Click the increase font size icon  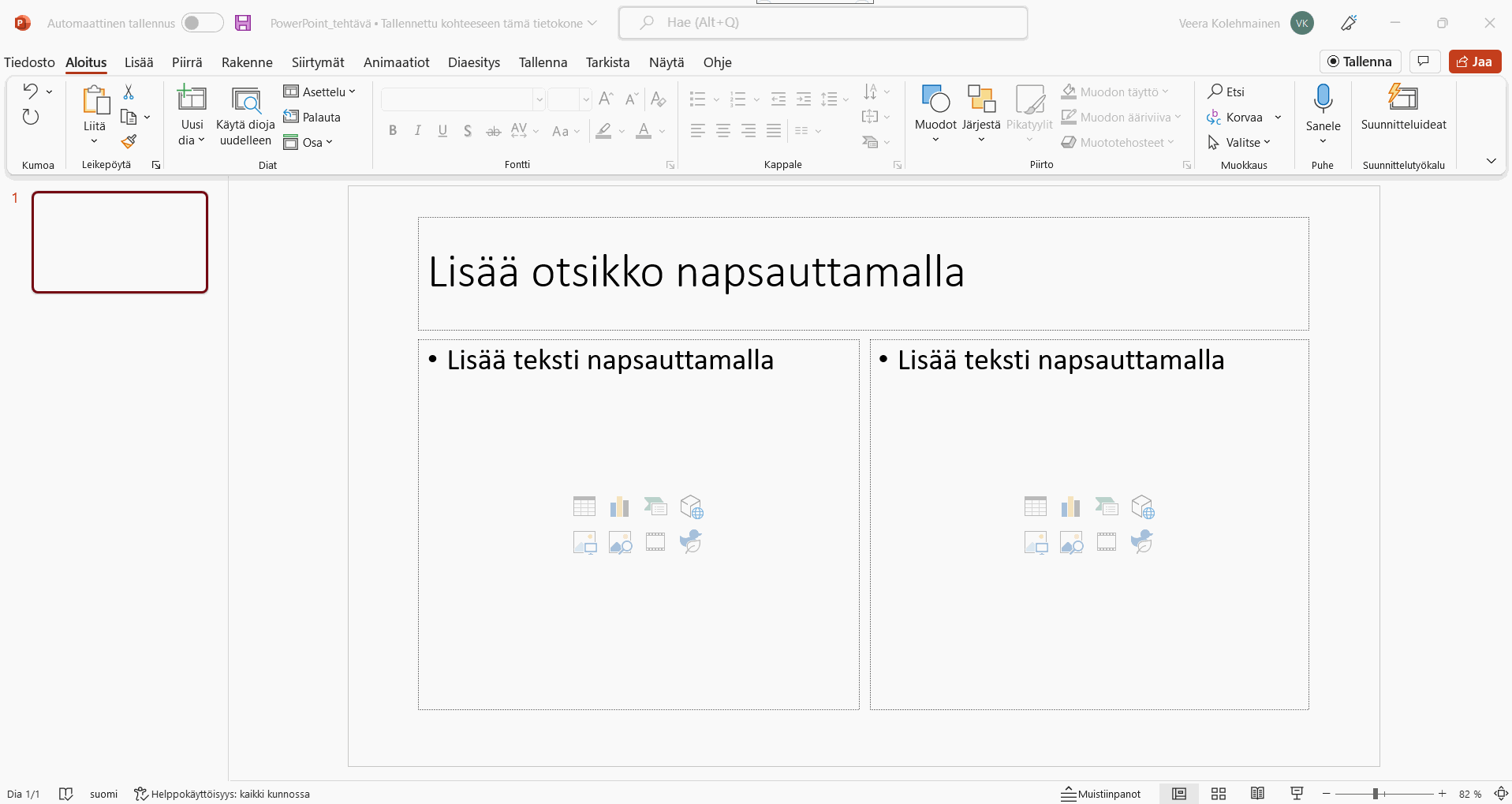pos(606,99)
